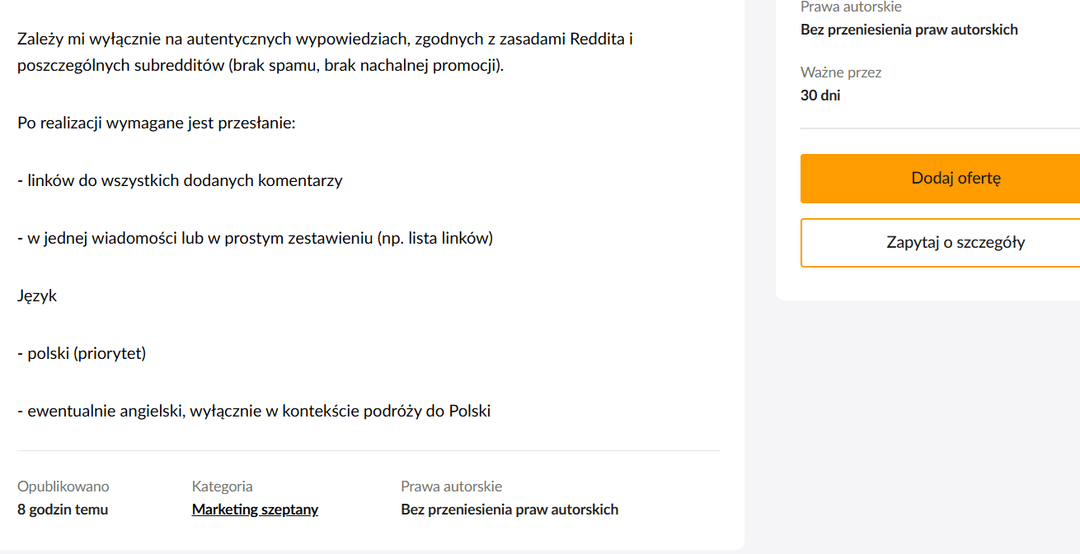Click the Kategoria label
This screenshot has height=554, width=1080.
[x=222, y=486]
